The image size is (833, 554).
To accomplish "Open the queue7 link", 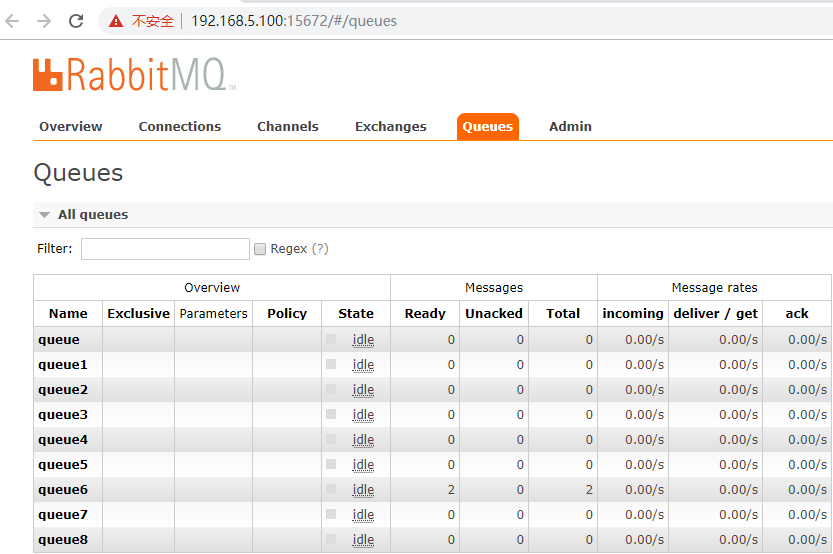I will (63, 515).
